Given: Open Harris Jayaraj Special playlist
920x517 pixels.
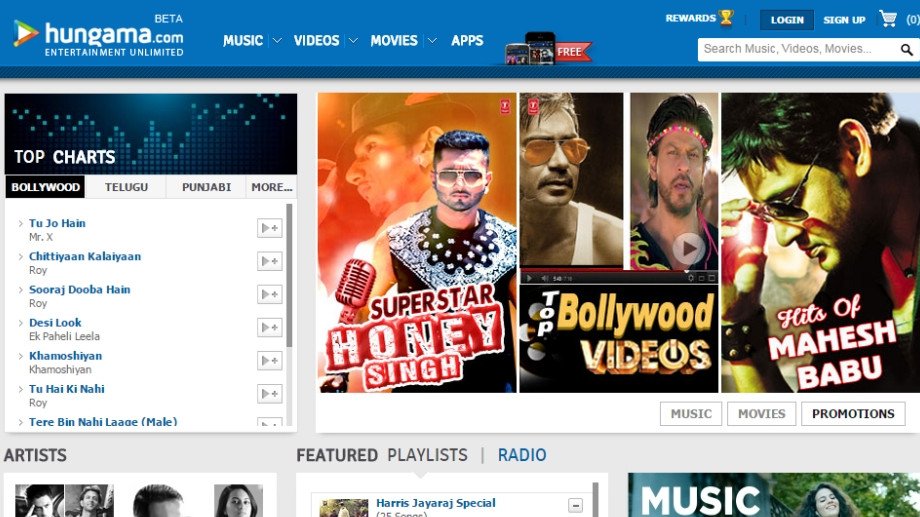Looking at the screenshot, I should (435, 503).
